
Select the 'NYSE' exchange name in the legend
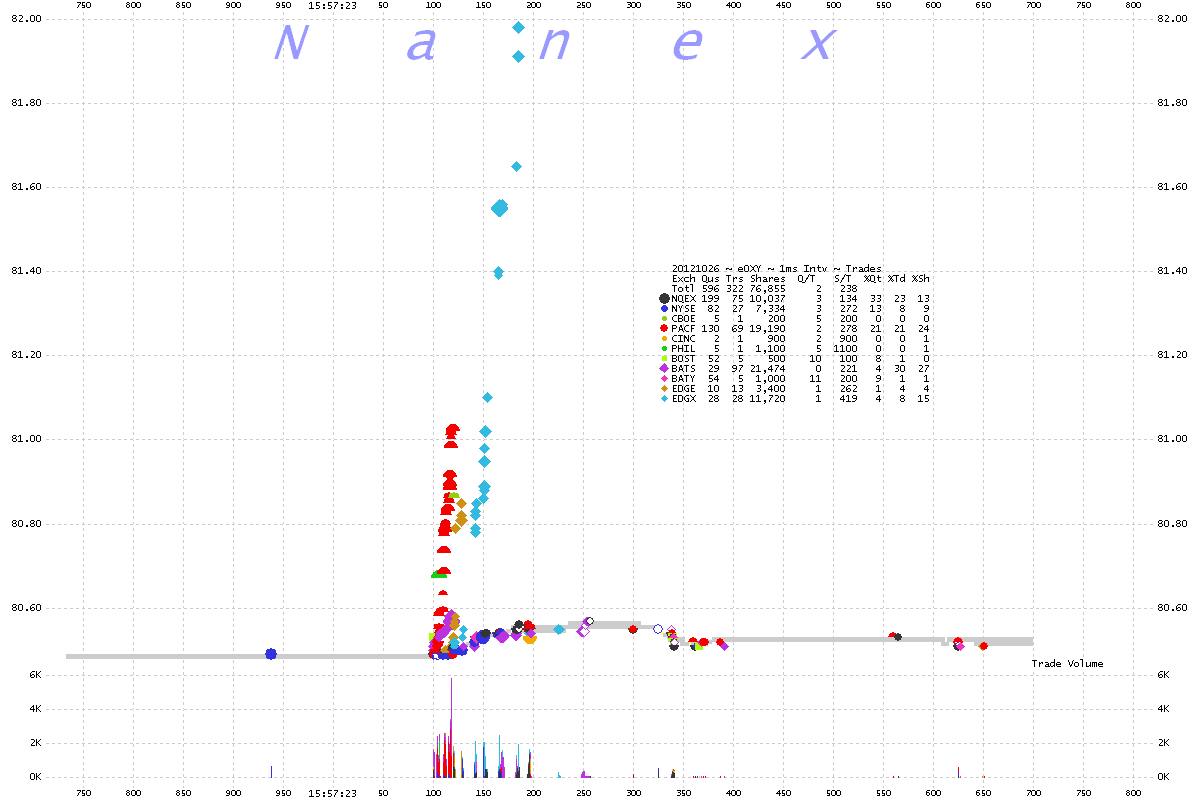[684, 308]
